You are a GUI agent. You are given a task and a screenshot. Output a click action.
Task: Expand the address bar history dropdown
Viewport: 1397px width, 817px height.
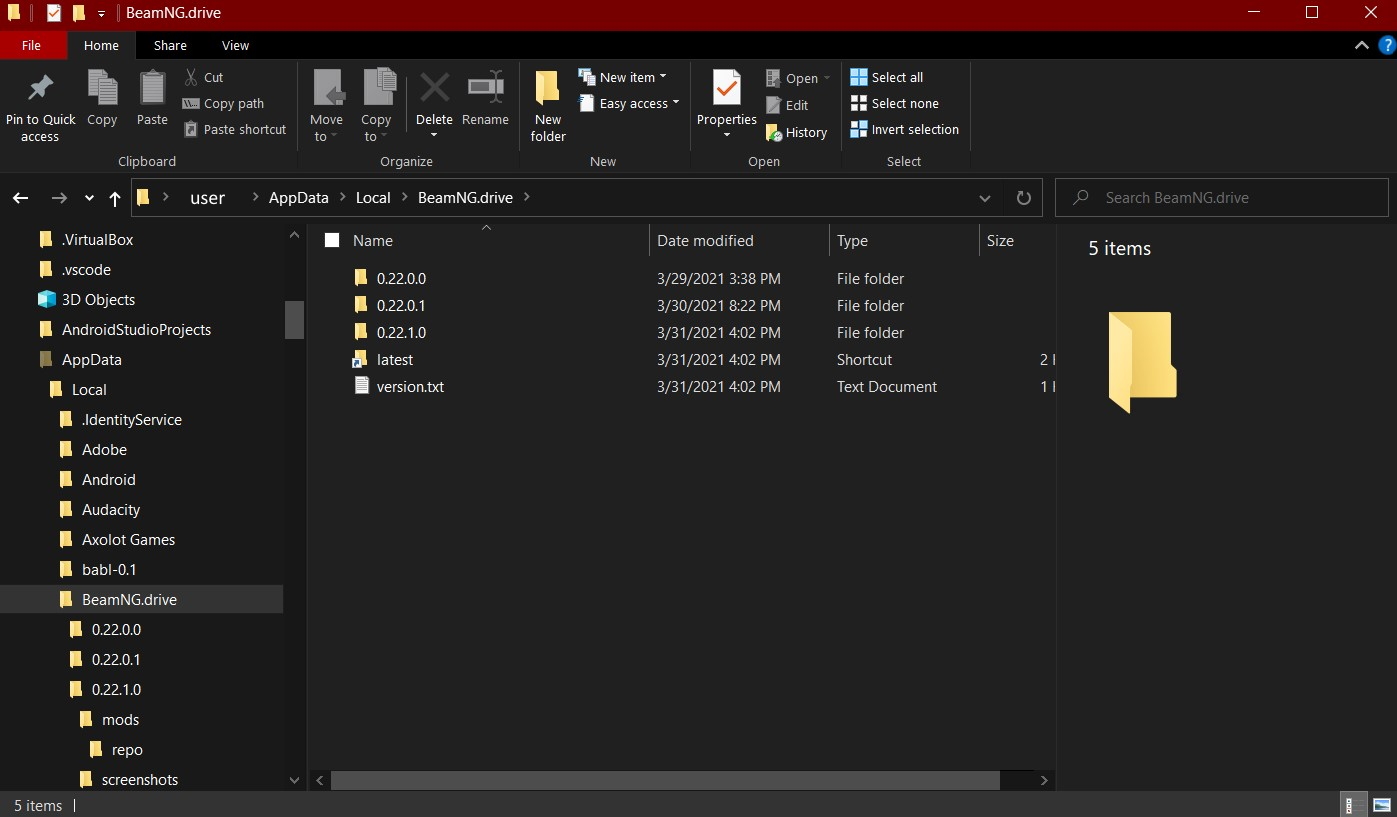(985, 198)
